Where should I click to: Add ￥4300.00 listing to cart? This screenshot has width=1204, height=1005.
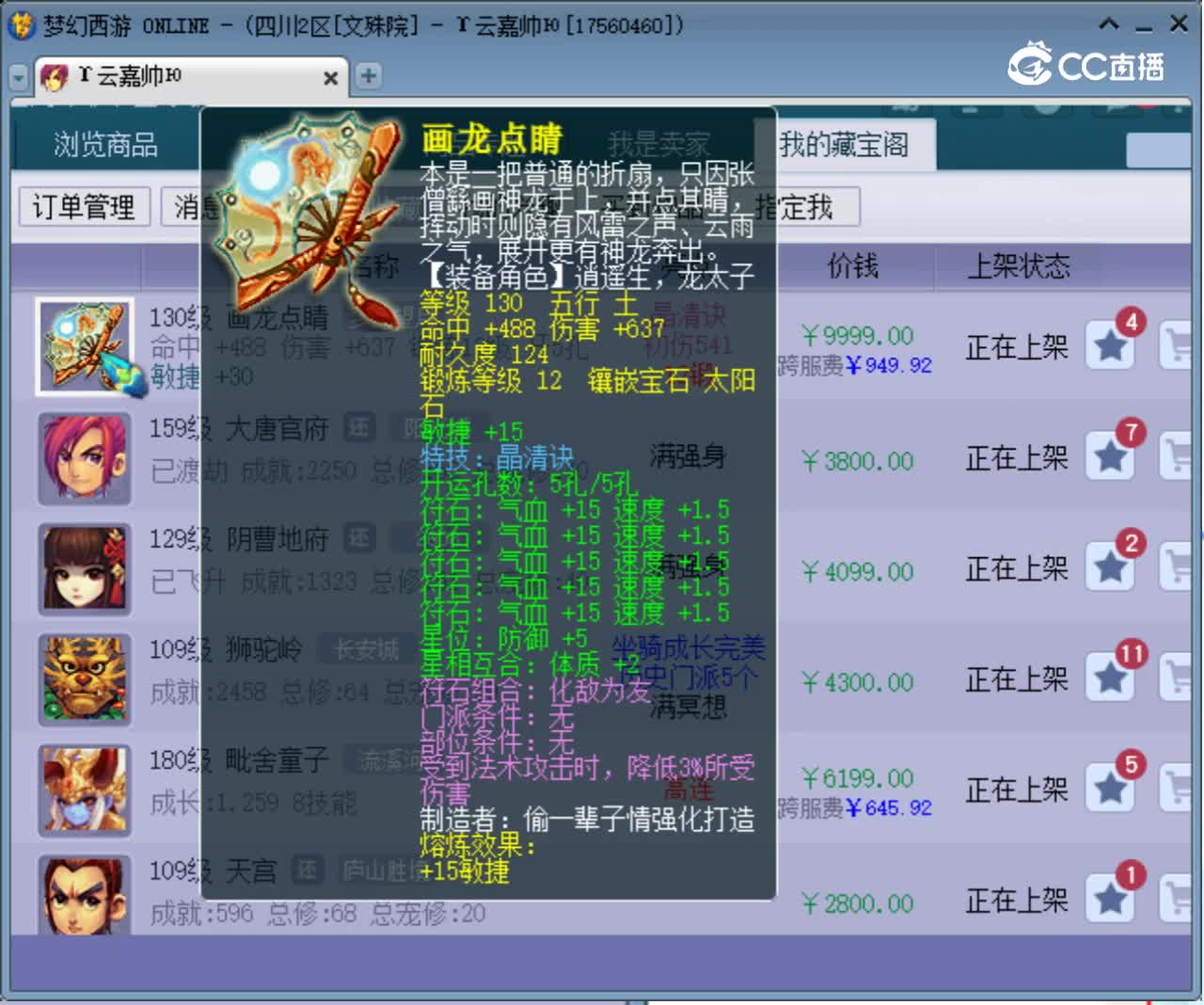point(1178,678)
